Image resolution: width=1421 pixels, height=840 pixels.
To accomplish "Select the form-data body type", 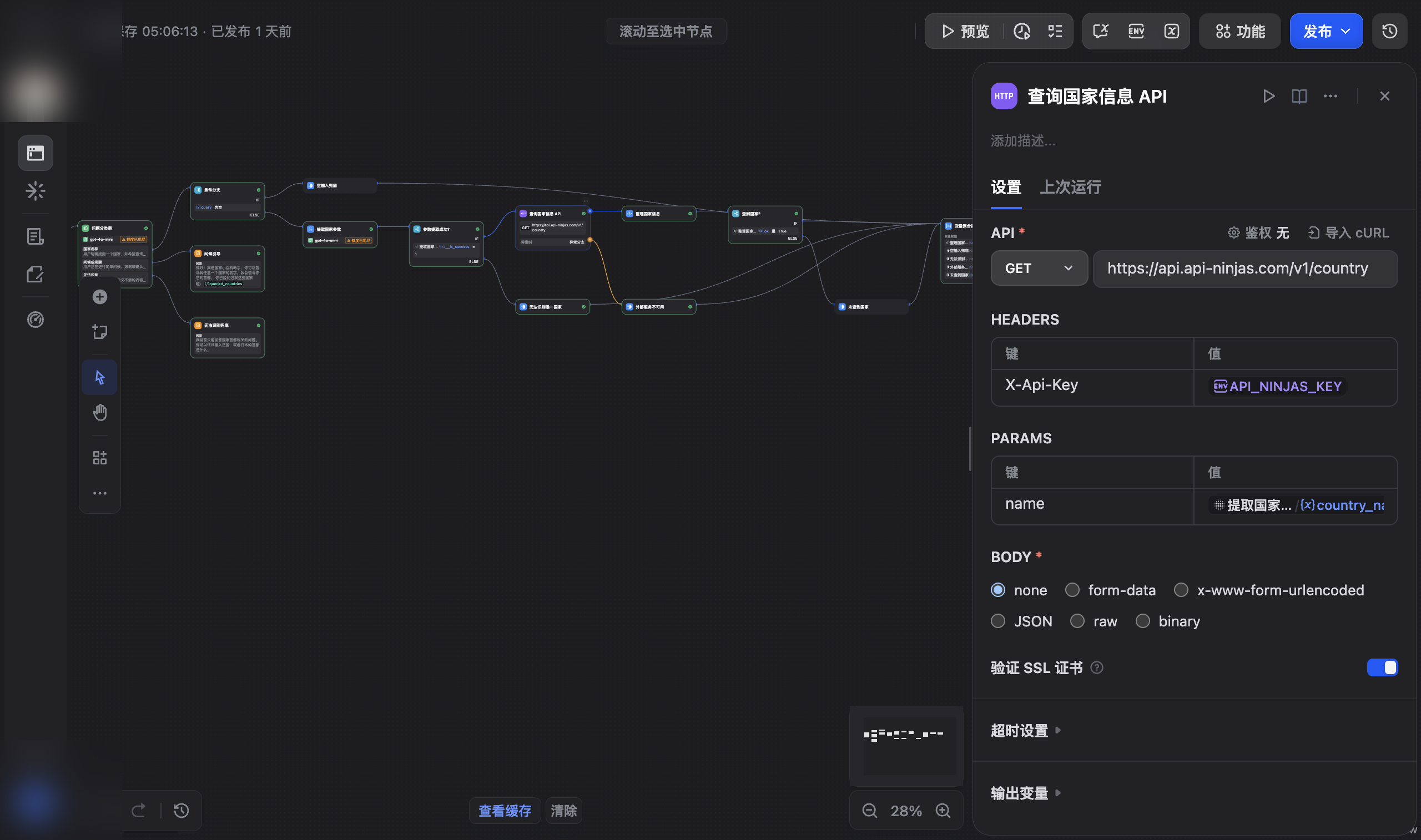I will pos(1072,590).
